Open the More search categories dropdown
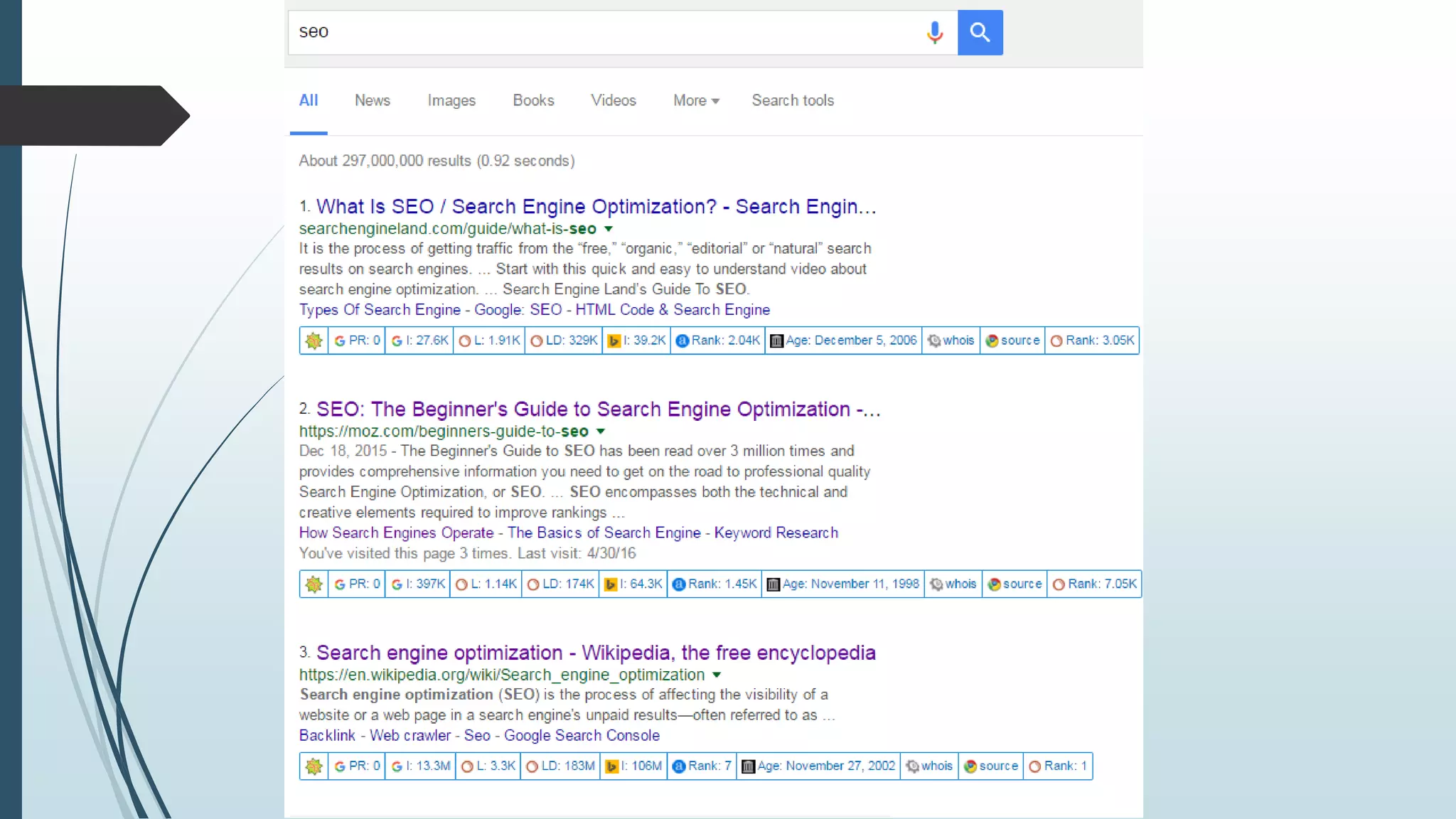The width and height of the screenshot is (1456, 819). (x=696, y=100)
